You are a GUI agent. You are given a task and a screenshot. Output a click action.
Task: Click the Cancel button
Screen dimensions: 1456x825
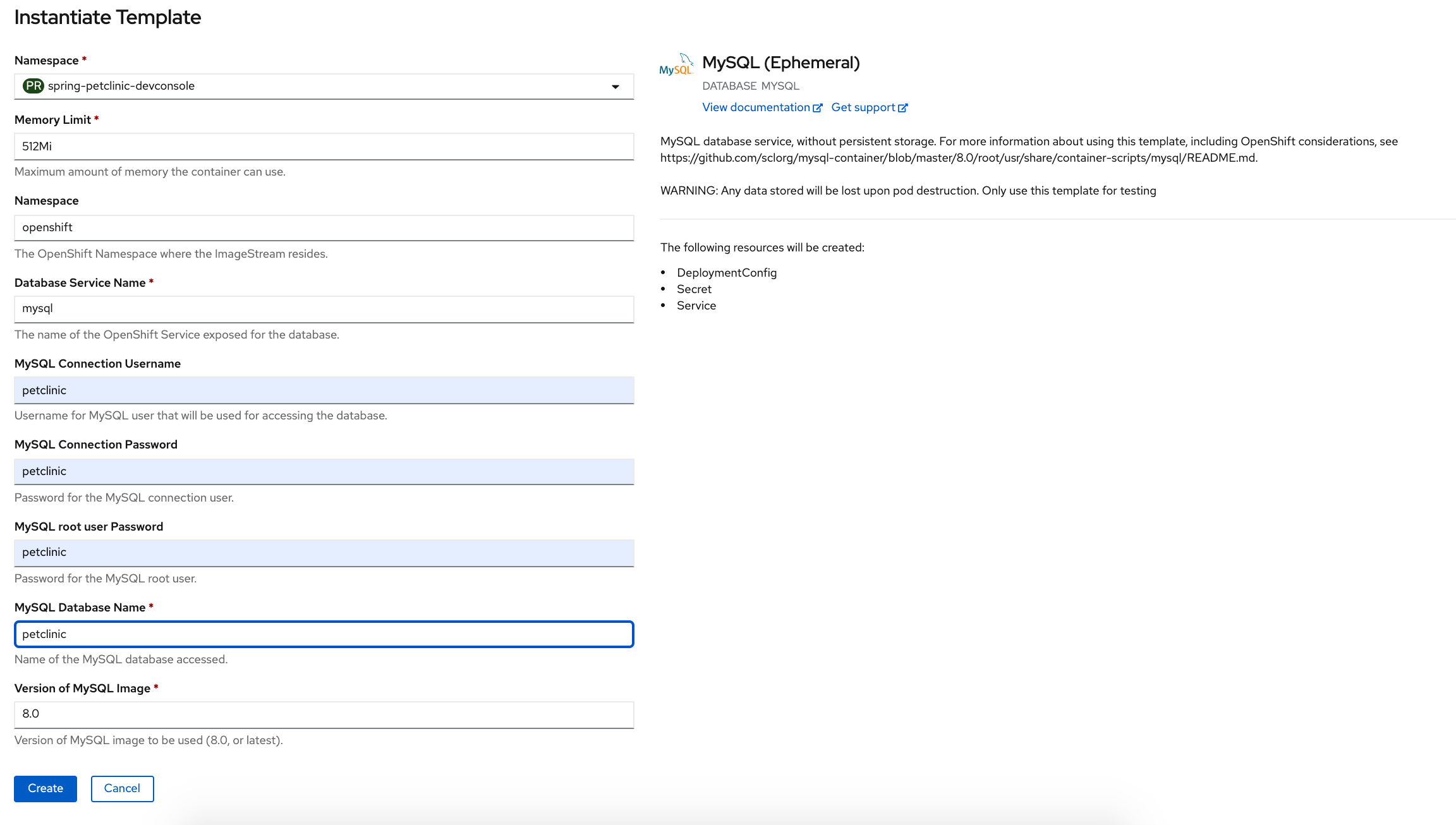pos(122,788)
